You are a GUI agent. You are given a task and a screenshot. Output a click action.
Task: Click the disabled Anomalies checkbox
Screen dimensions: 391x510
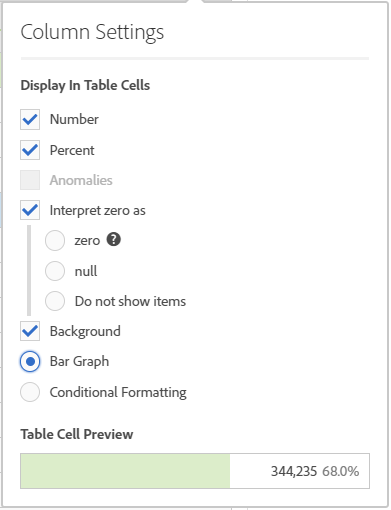pos(30,180)
